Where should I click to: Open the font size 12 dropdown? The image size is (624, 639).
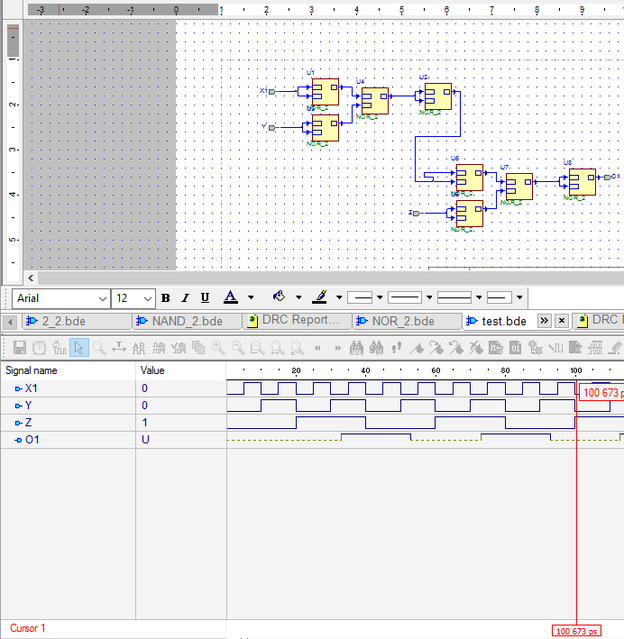(148, 298)
